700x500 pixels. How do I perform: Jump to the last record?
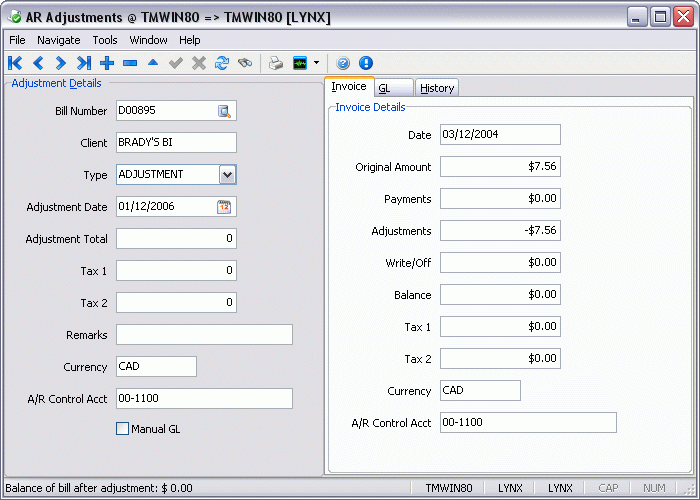coord(84,63)
